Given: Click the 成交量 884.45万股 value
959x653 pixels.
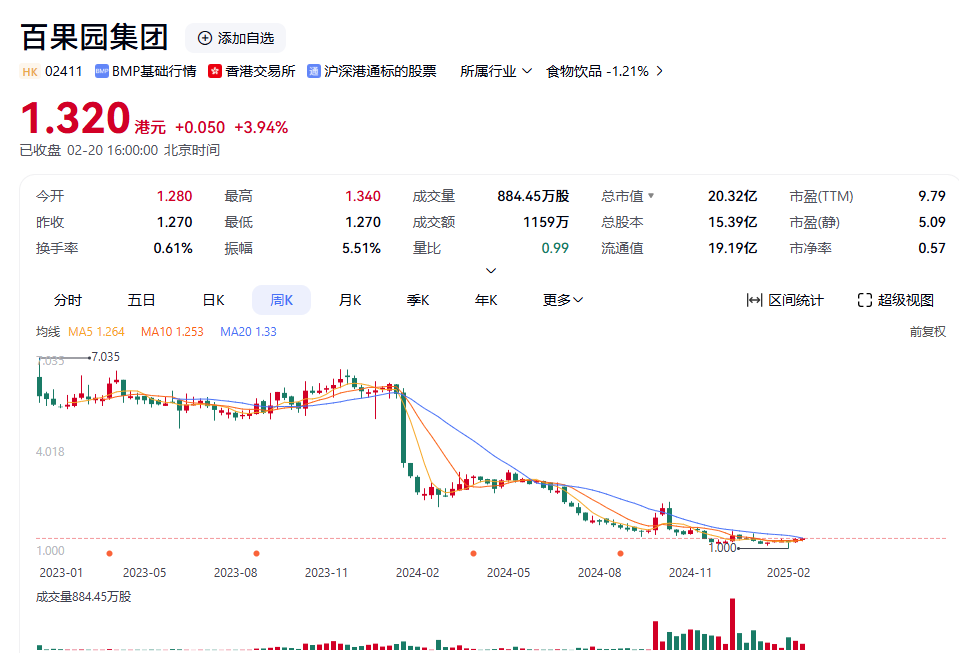Looking at the screenshot, I should pyautogui.click(x=533, y=196).
